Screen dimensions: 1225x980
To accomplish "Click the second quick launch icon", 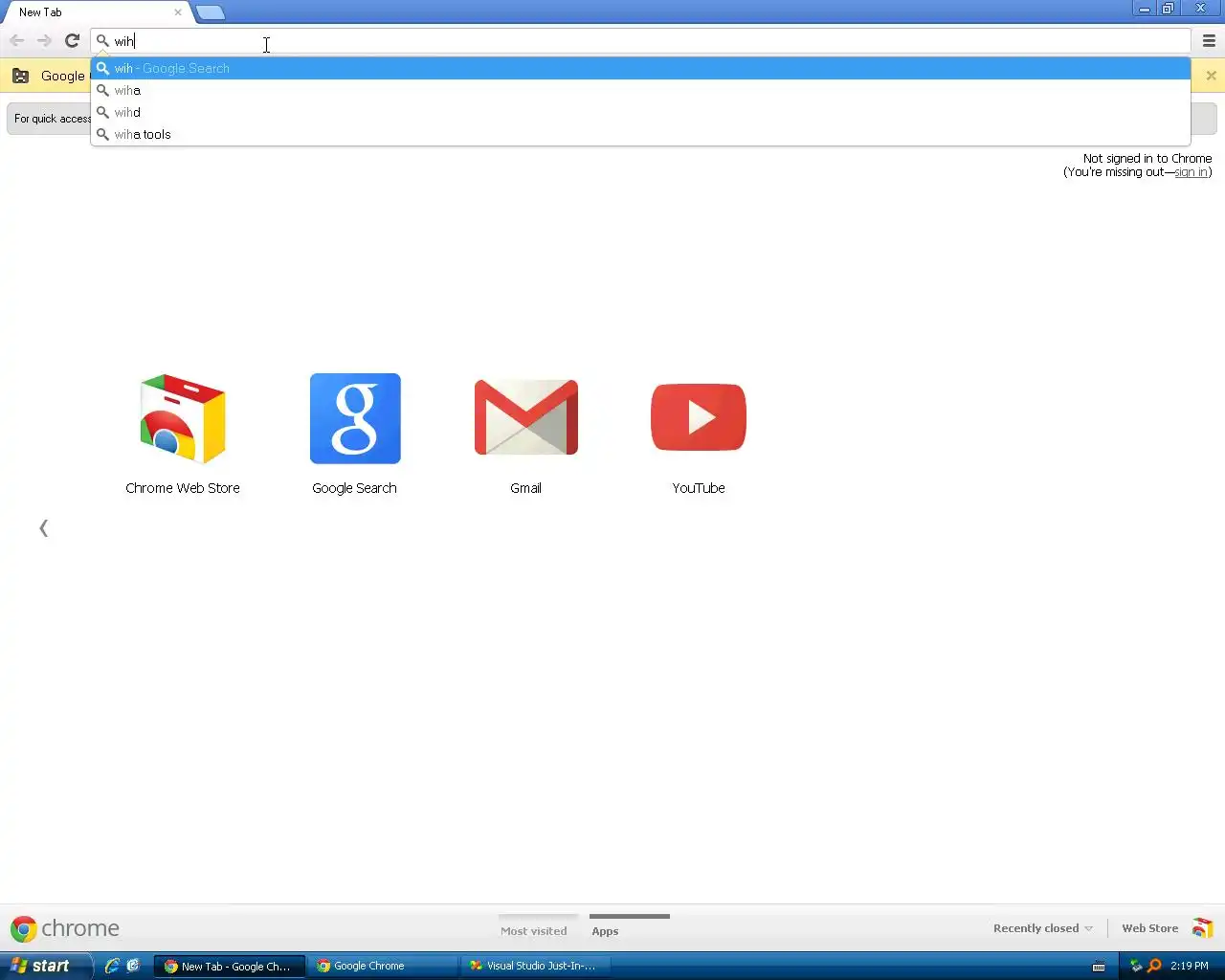I will (133, 966).
